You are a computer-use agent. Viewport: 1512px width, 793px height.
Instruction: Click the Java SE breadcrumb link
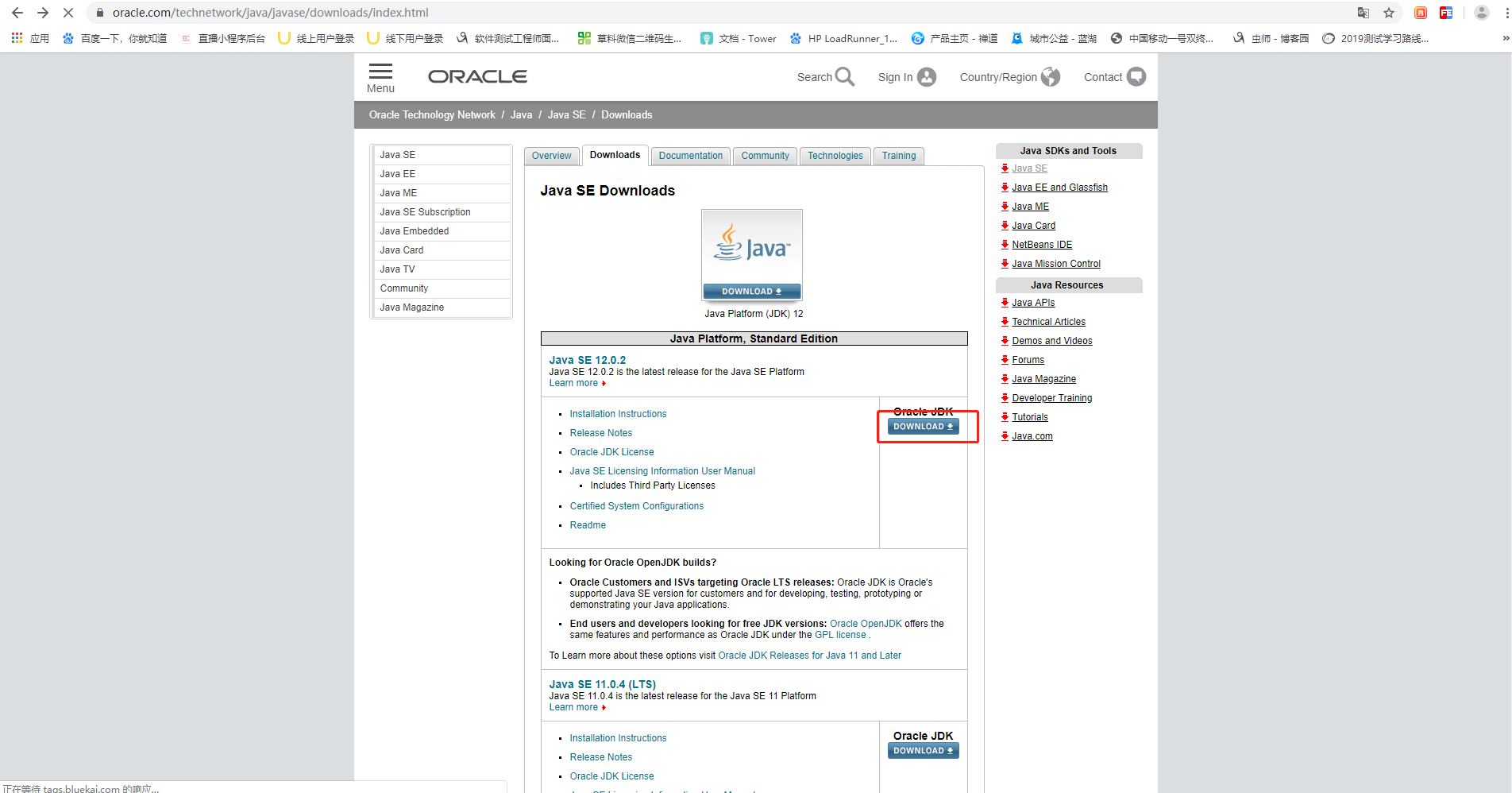point(567,115)
